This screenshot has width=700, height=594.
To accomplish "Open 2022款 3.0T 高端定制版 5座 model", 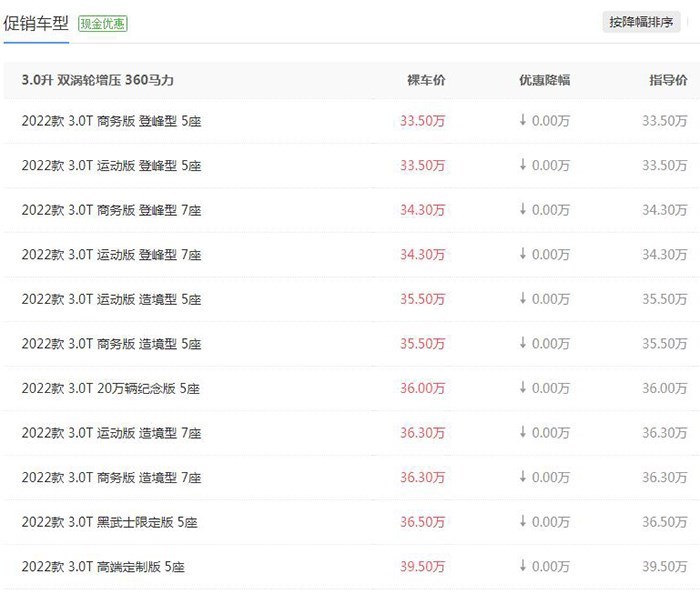I will [103, 567].
